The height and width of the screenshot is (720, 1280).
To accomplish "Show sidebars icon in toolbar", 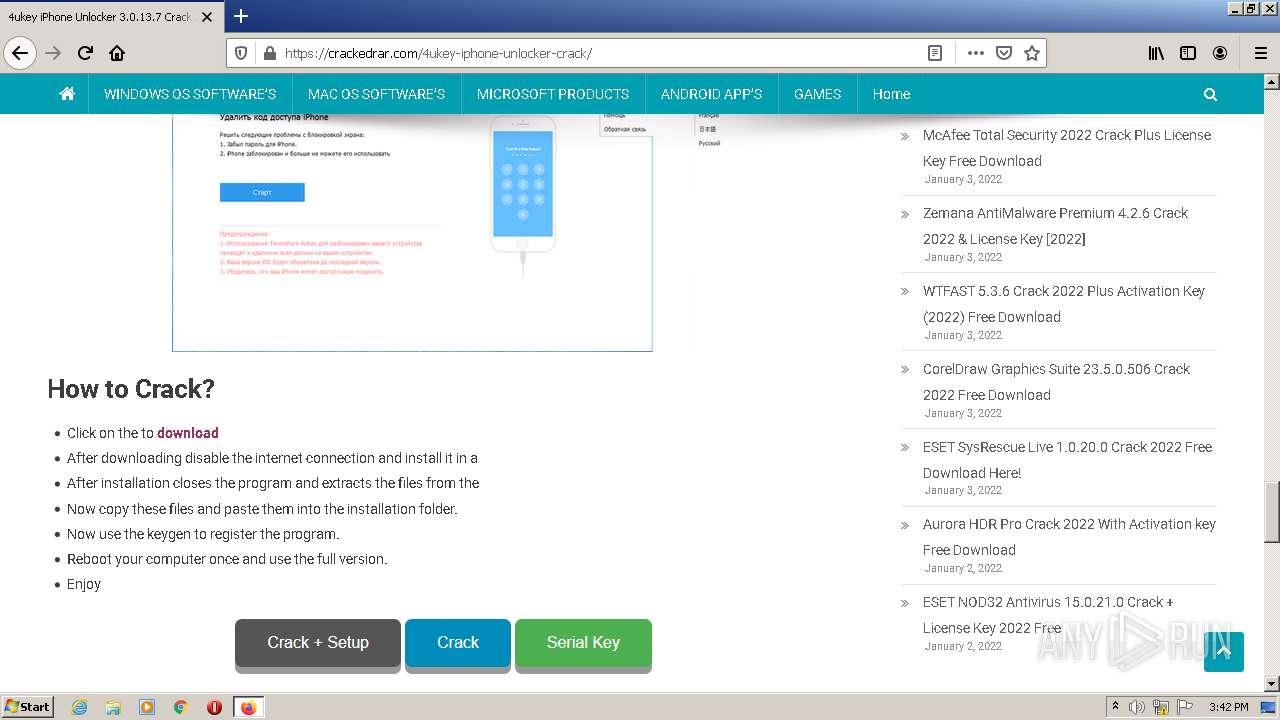I will tap(1188, 53).
